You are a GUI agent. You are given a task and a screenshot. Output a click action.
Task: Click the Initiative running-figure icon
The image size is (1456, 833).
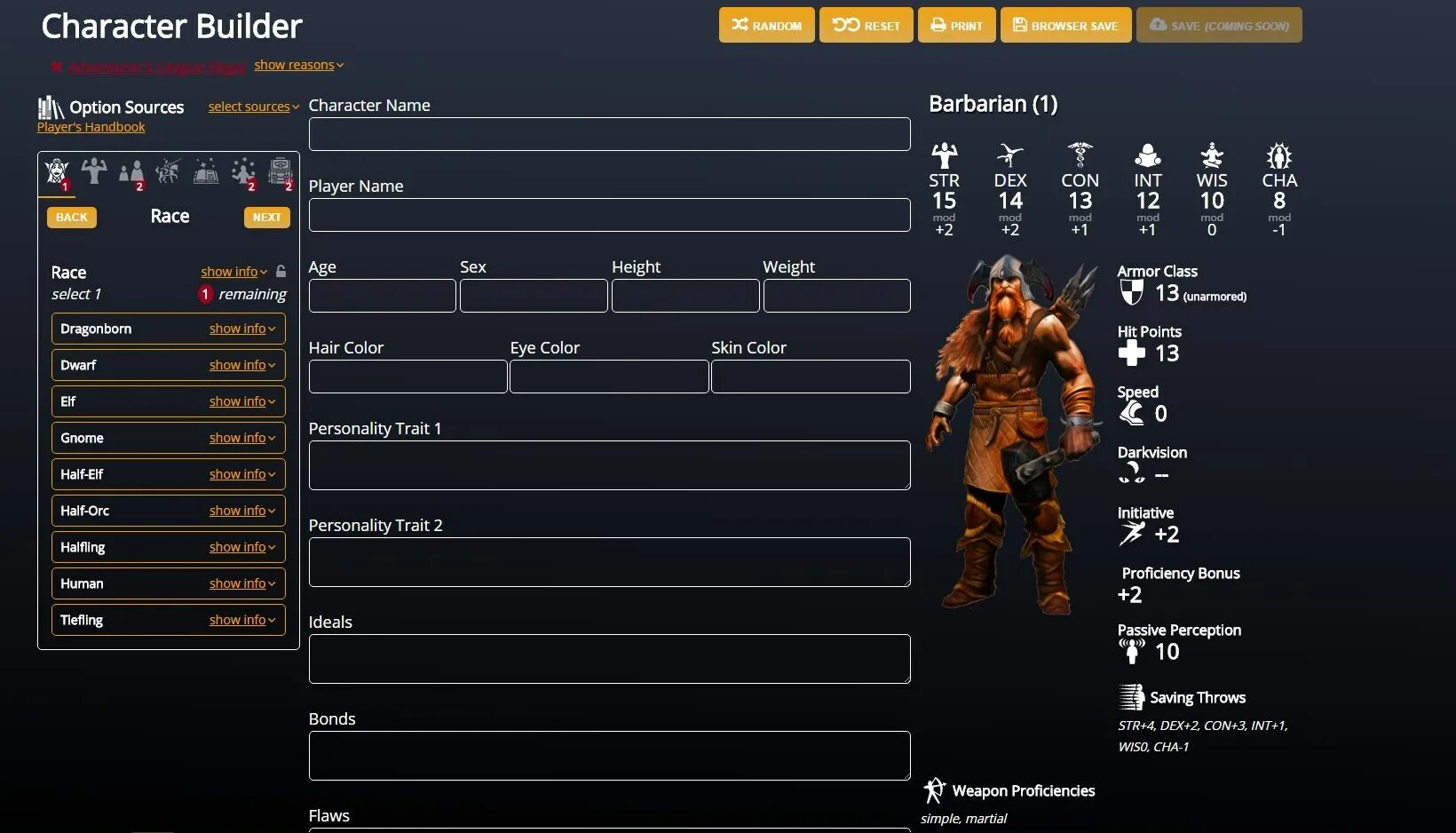click(1132, 534)
